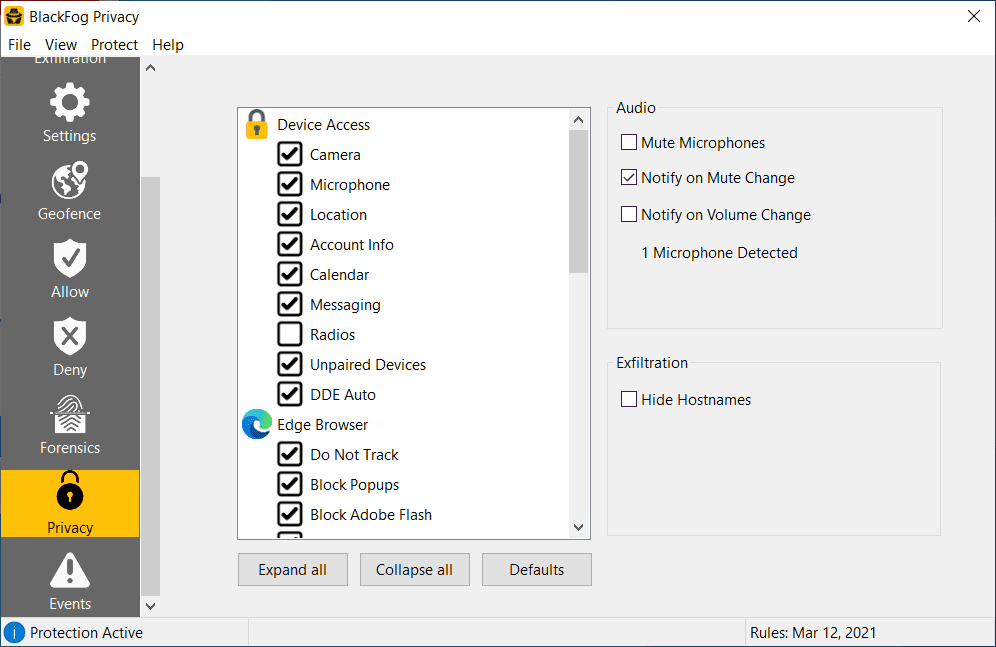This screenshot has height=647, width=996.
Task: Uncheck the Notify on Mute Change option
Action: tap(629, 178)
